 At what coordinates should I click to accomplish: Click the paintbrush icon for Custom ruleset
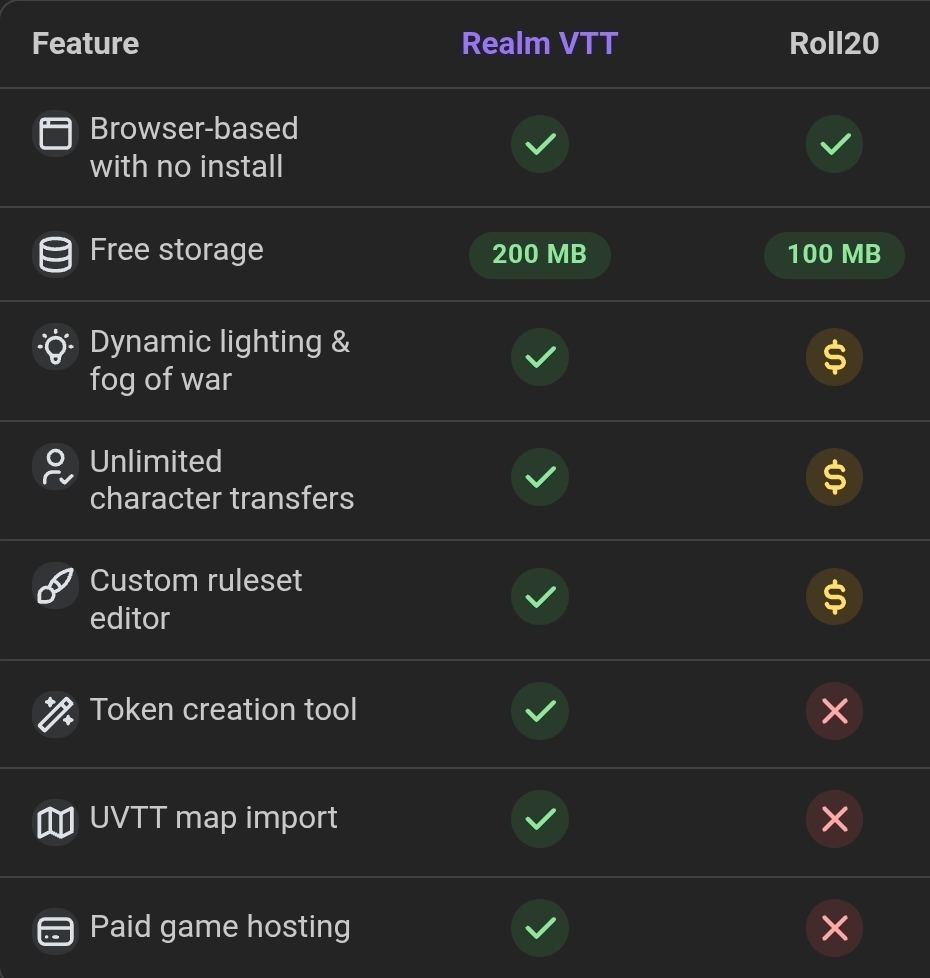coord(55,586)
